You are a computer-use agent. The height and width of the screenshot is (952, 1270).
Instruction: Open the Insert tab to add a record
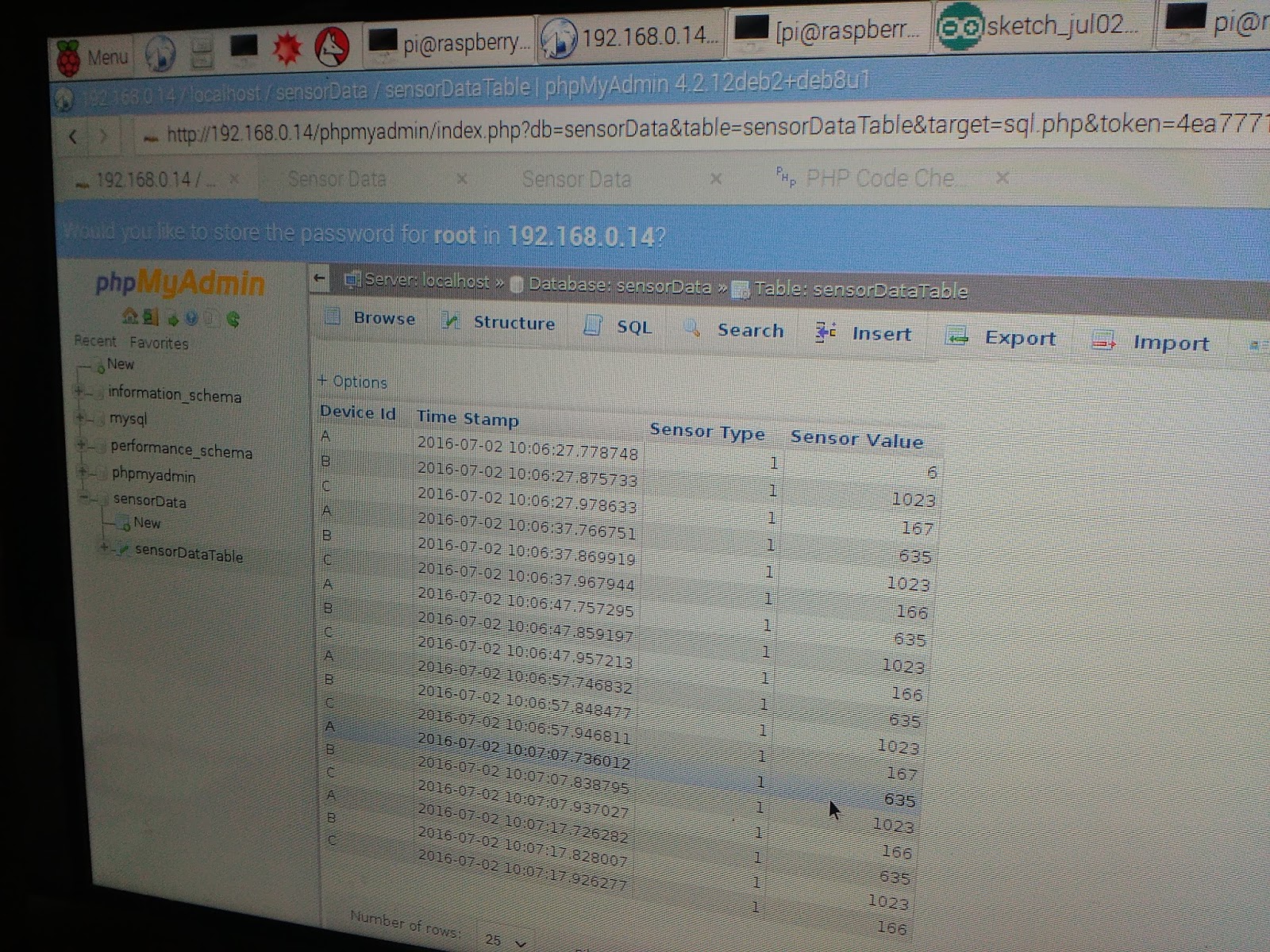[879, 334]
